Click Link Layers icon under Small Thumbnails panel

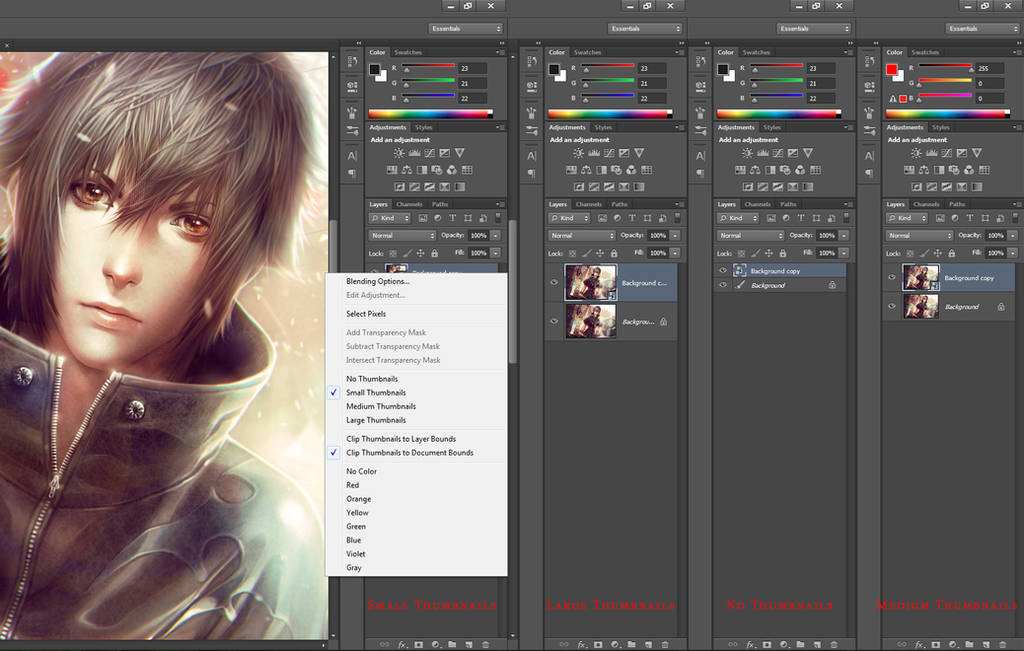click(x=385, y=644)
